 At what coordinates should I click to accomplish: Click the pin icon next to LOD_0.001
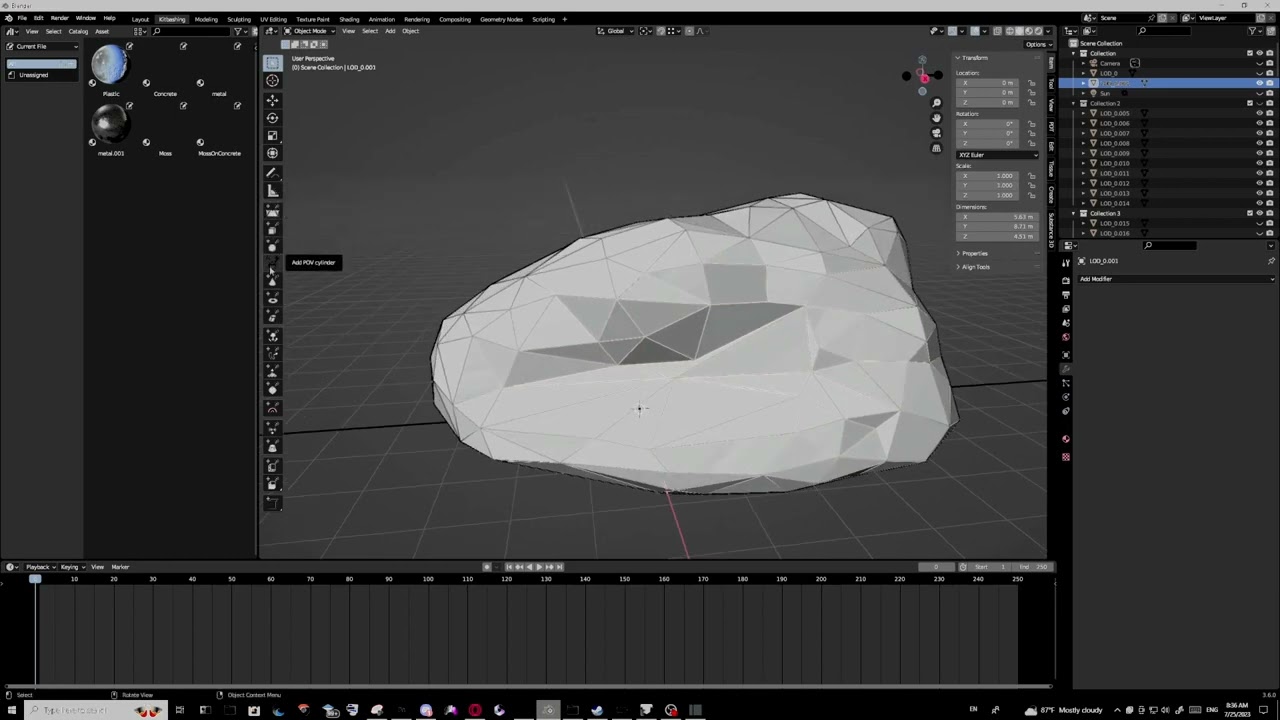pyautogui.click(x=1271, y=261)
